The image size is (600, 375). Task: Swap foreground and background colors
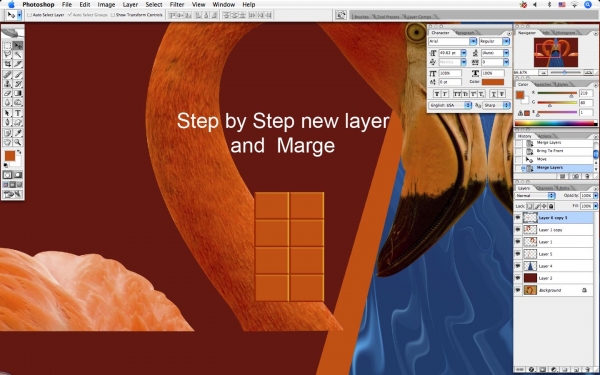tap(19, 152)
